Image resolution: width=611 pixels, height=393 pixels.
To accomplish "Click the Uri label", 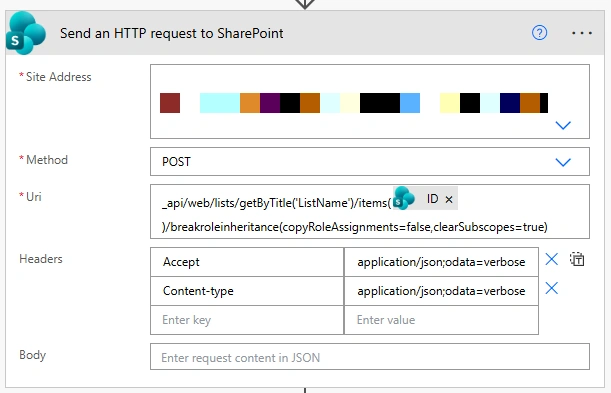I will coord(34,197).
